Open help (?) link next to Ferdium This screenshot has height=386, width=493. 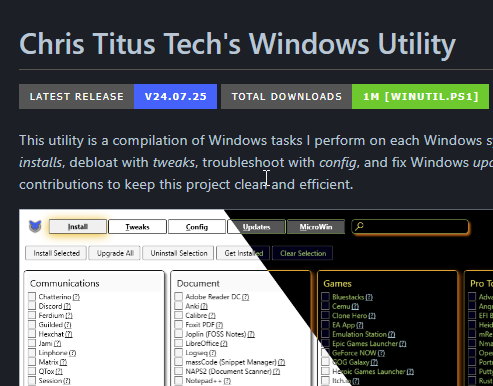[69, 316]
